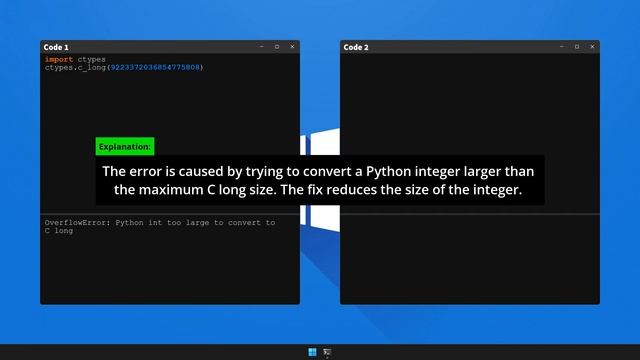Maximize the Code 2 window
This screenshot has width=640, height=360.
(577, 47)
